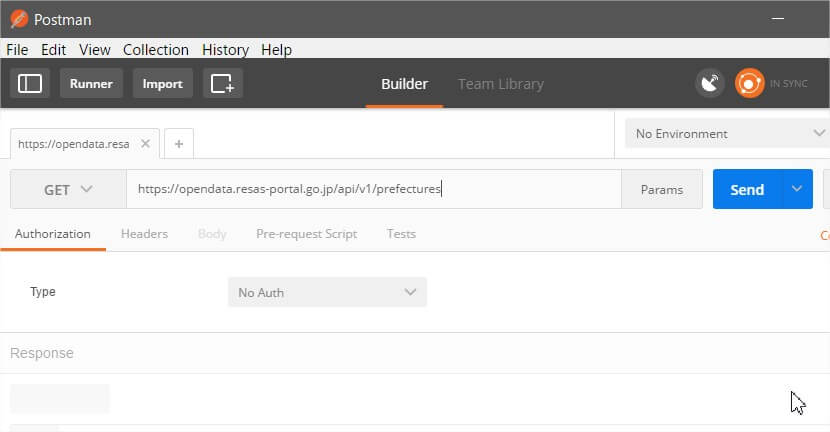This screenshot has height=432, width=830.
Task: Open the Edit menu
Action: [53, 50]
